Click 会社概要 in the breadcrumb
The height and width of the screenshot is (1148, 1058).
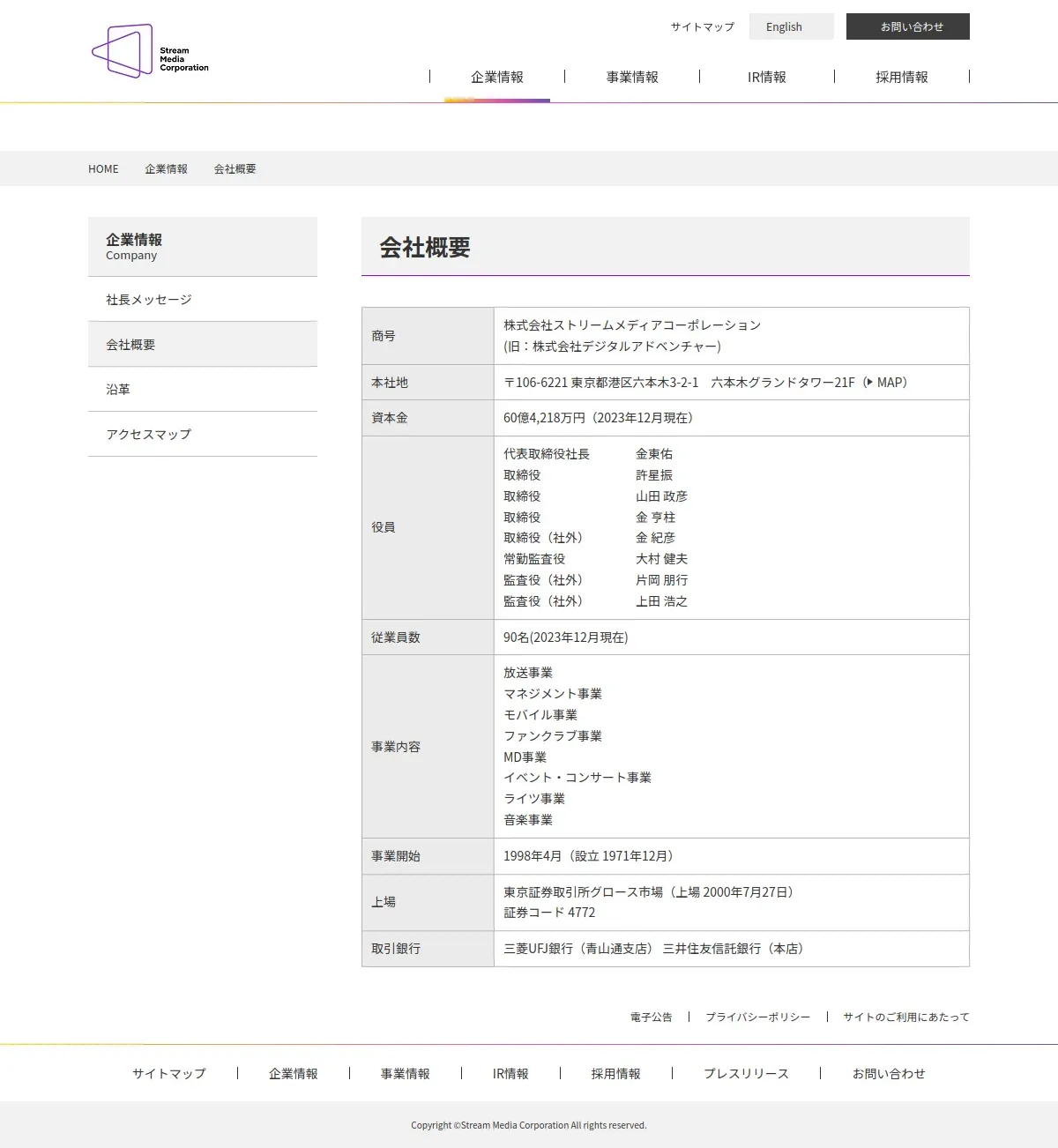(235, 168)
